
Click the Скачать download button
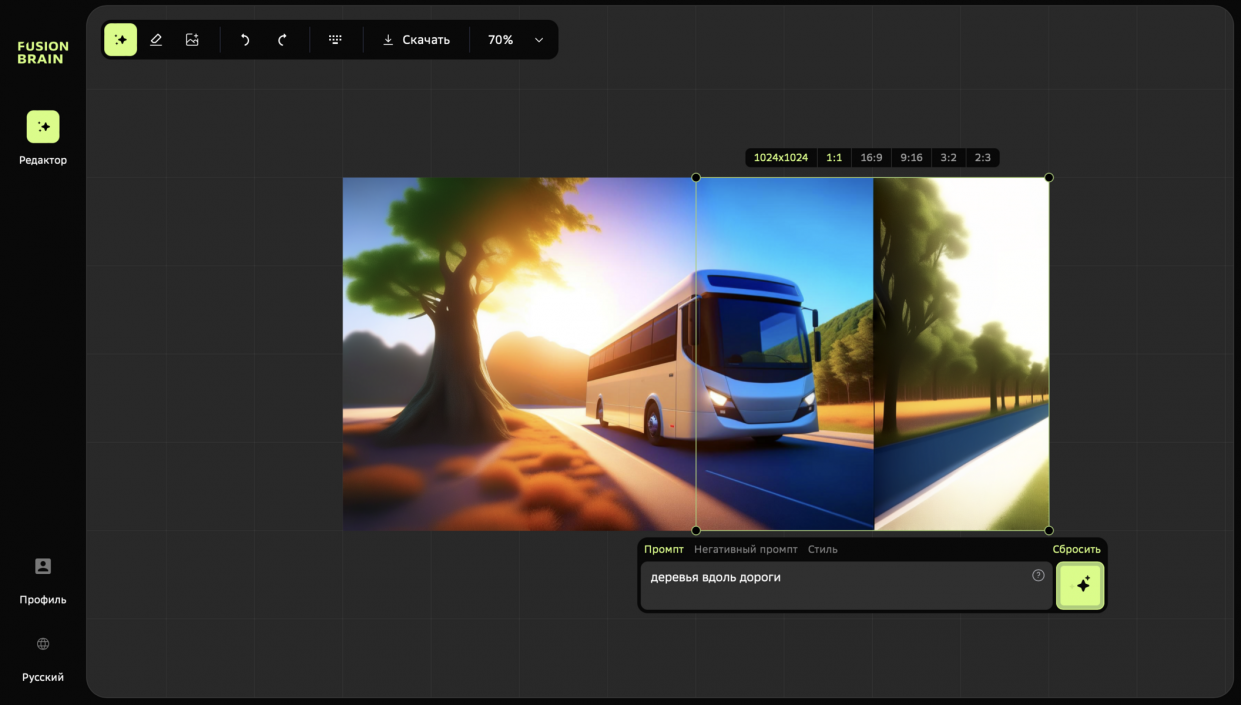point(416,40)
